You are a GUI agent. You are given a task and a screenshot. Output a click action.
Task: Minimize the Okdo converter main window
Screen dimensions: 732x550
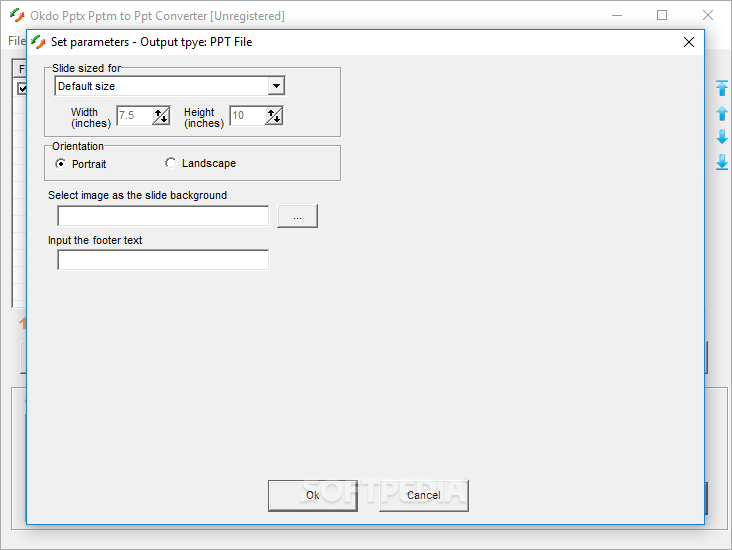617,15
